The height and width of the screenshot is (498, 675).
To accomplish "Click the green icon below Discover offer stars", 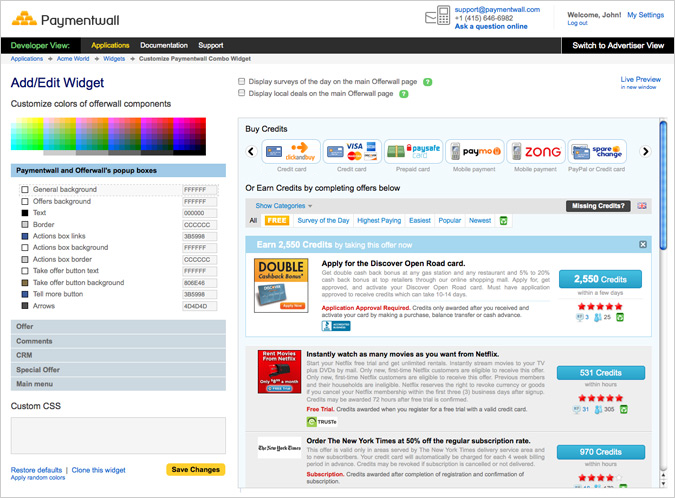I will click(x=620, y=318).
